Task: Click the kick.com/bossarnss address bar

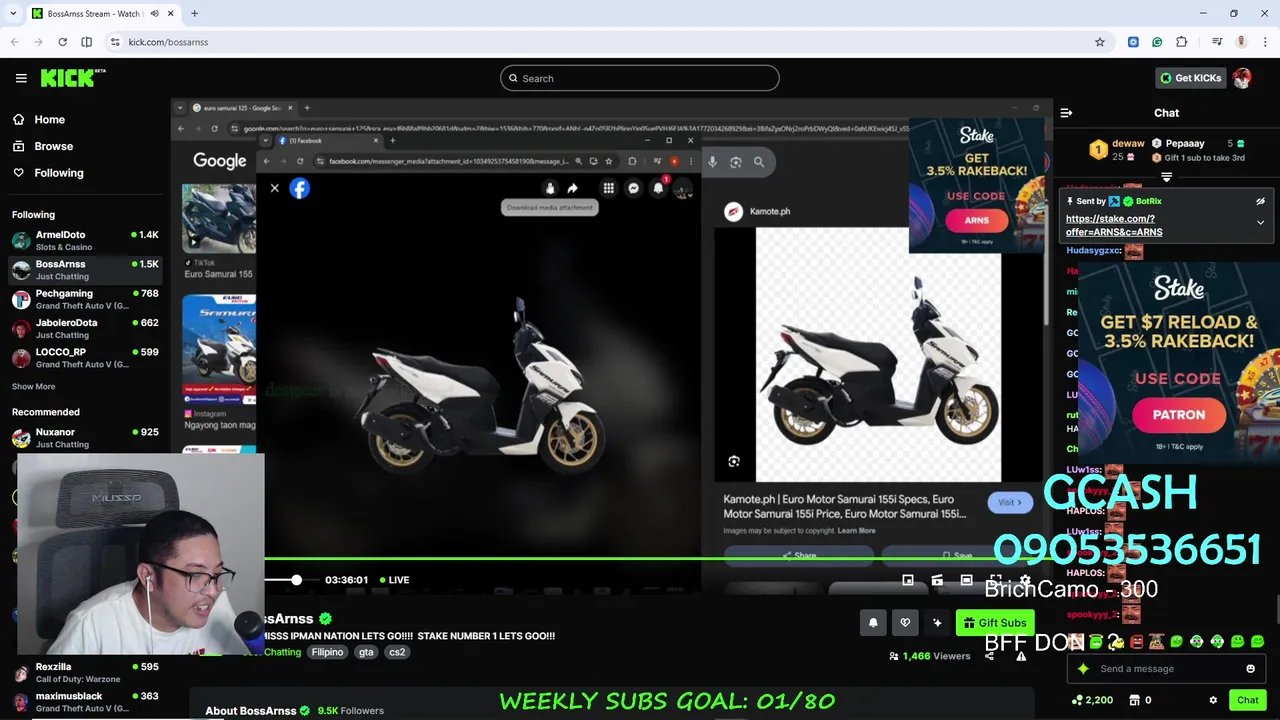Action: tap(600, 42)
